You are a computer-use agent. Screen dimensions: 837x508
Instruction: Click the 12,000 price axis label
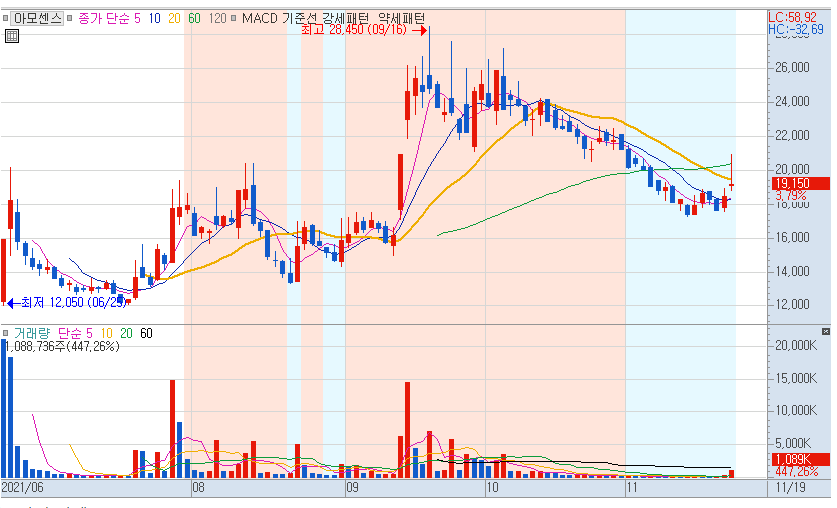pos(792,304)
